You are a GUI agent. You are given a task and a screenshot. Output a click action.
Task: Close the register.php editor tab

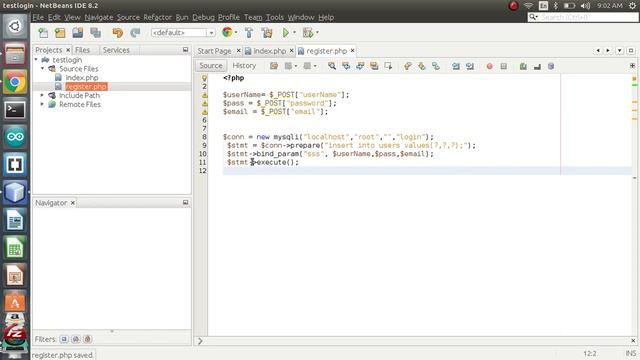352,51
